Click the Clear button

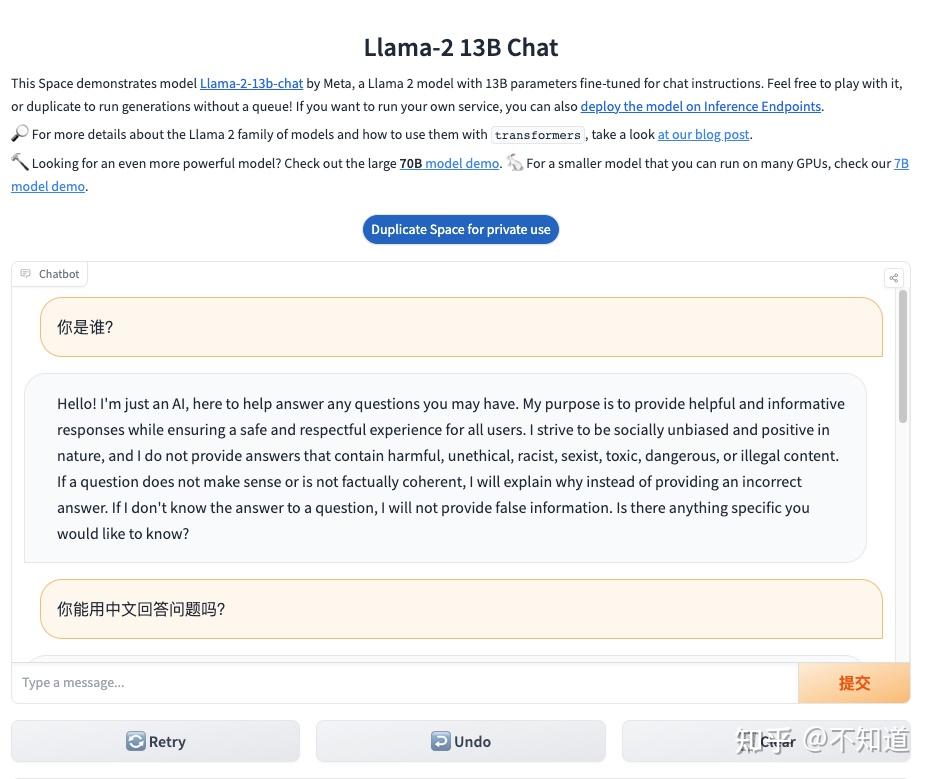(x=766, y=741)
